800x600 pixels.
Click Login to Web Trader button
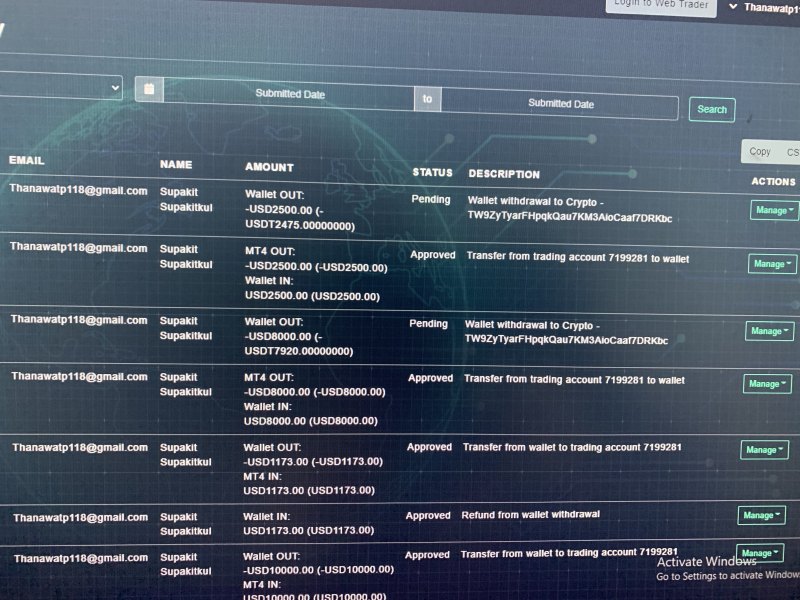(x=661, y=6)
